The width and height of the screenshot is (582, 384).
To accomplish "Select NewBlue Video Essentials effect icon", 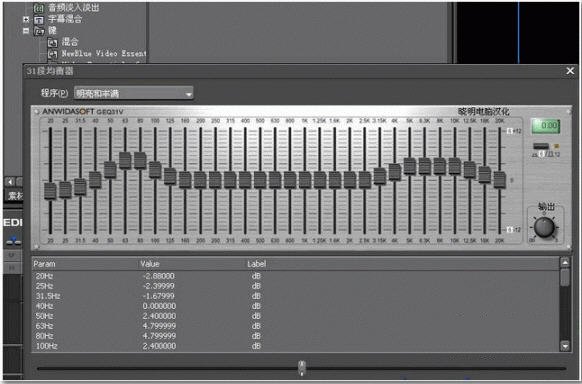I will point(53,54).
